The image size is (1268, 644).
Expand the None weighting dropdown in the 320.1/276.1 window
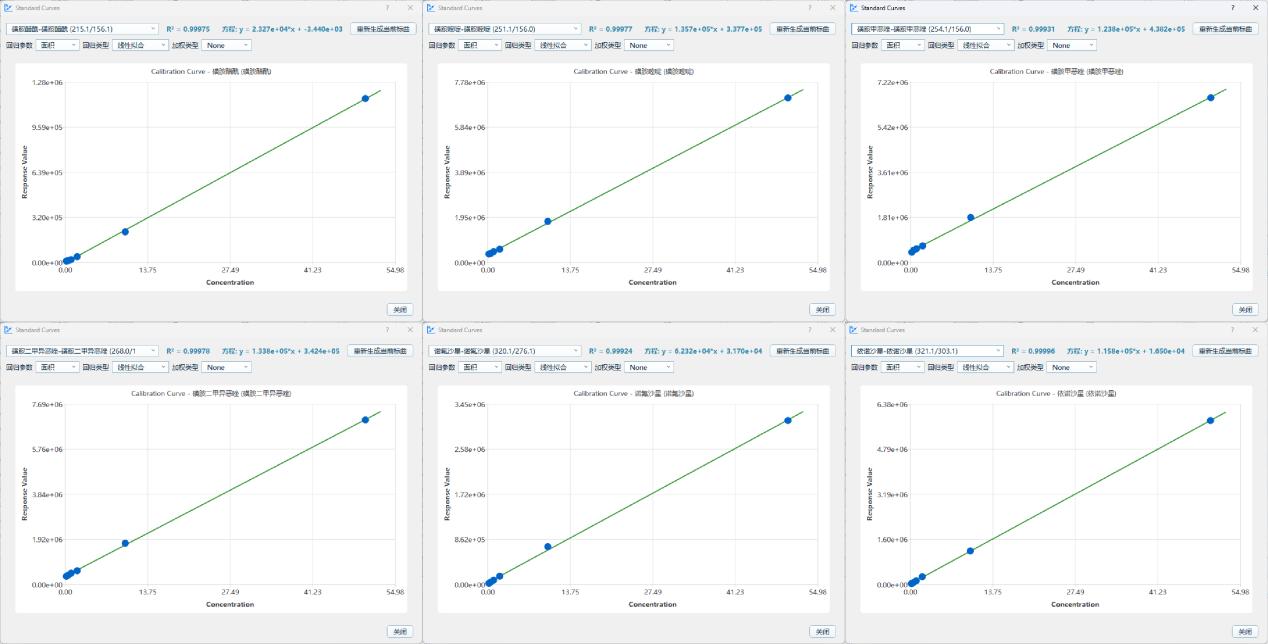[650, 367]
